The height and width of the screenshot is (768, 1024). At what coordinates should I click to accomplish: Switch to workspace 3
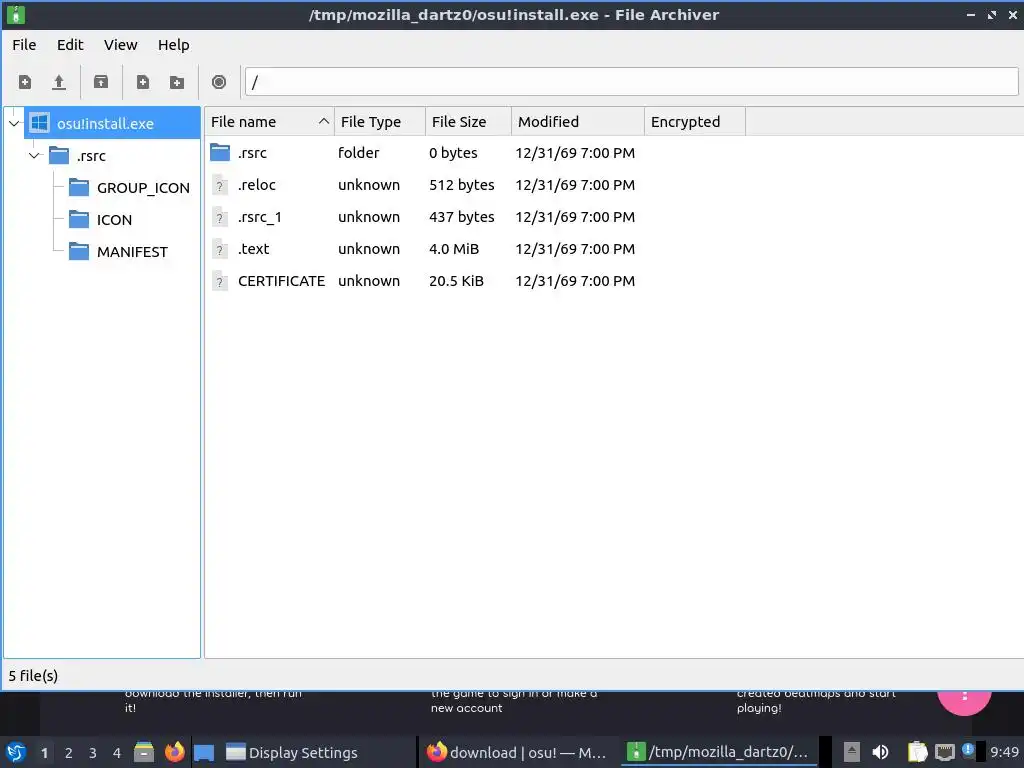click(x=93, y=753)
